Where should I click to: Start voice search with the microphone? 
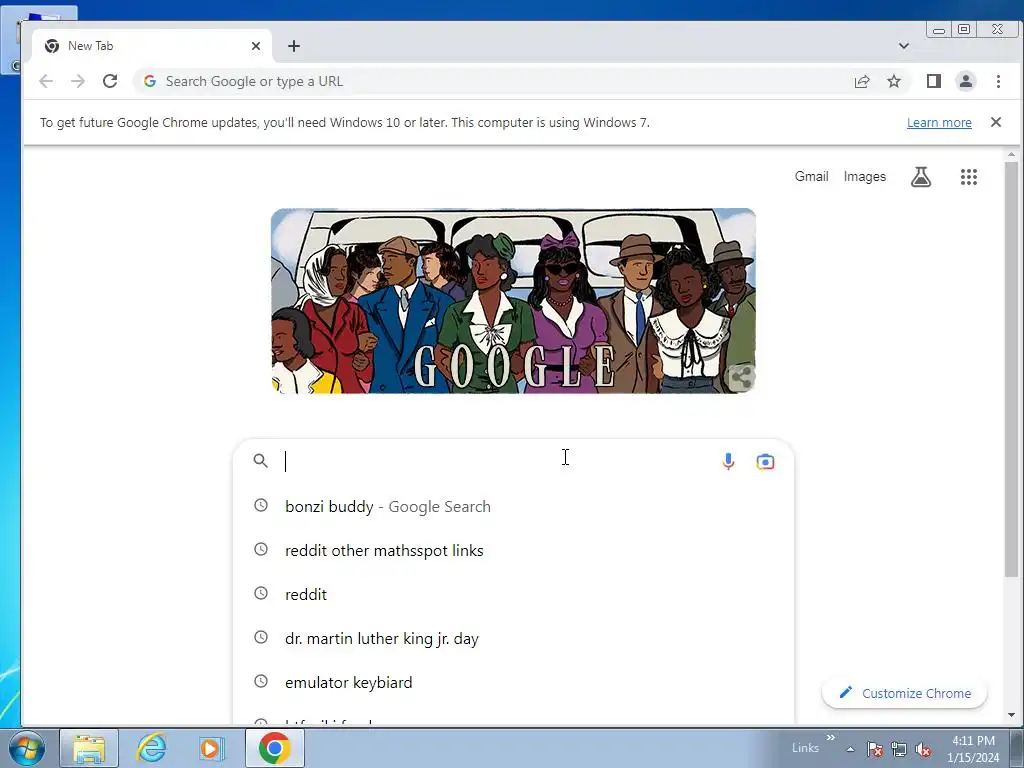[728, 462]
